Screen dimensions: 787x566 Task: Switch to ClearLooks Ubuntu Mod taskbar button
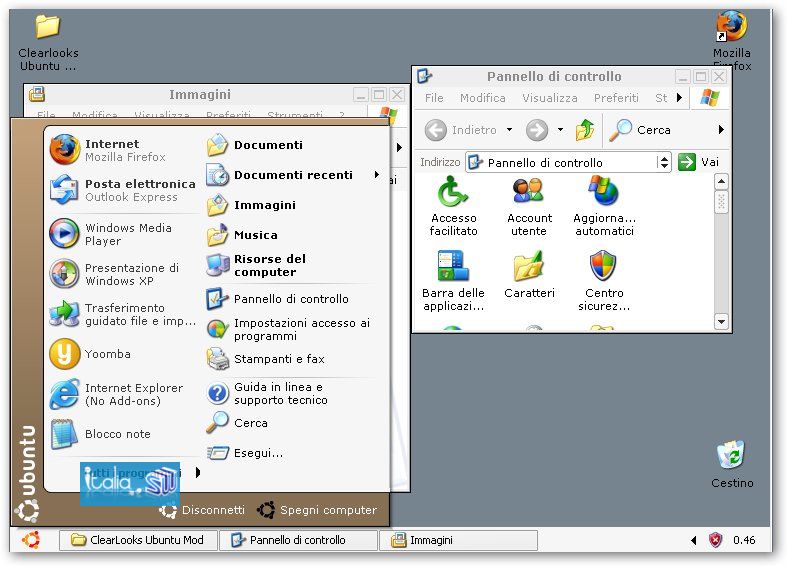click(x=138, y=540)
